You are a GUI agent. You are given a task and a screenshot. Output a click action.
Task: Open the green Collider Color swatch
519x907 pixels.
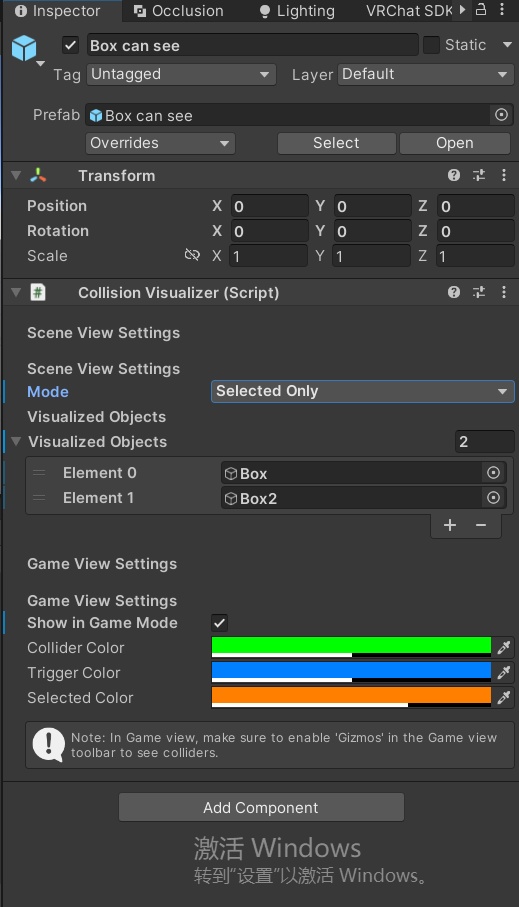coord(351,647)
